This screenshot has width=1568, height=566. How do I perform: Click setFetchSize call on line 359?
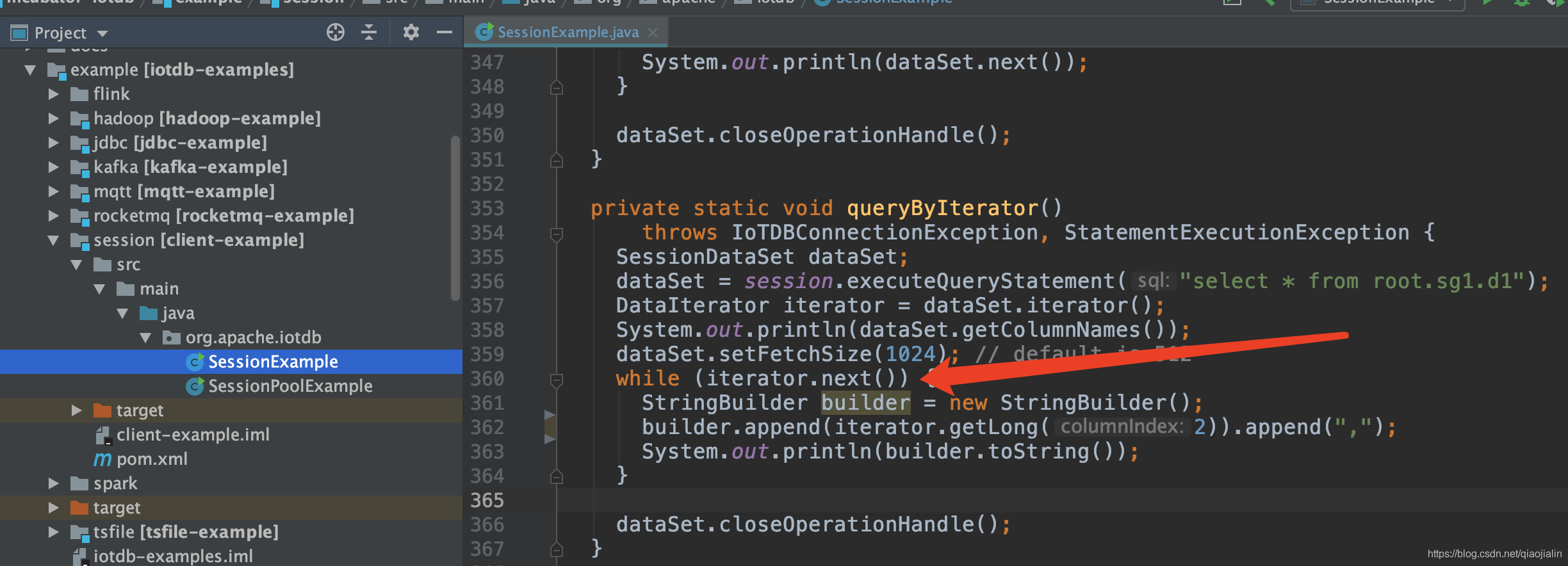pos(795,354)
